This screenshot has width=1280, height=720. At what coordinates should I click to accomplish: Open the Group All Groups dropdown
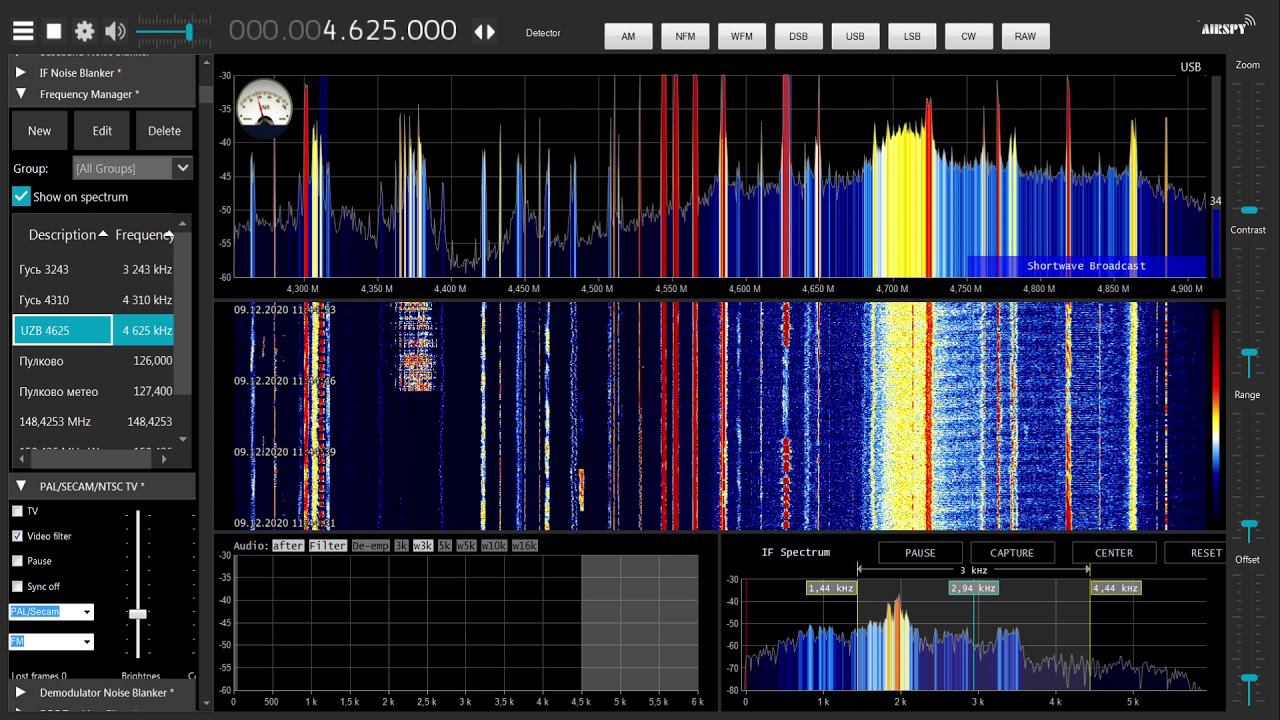click(132, 168)
